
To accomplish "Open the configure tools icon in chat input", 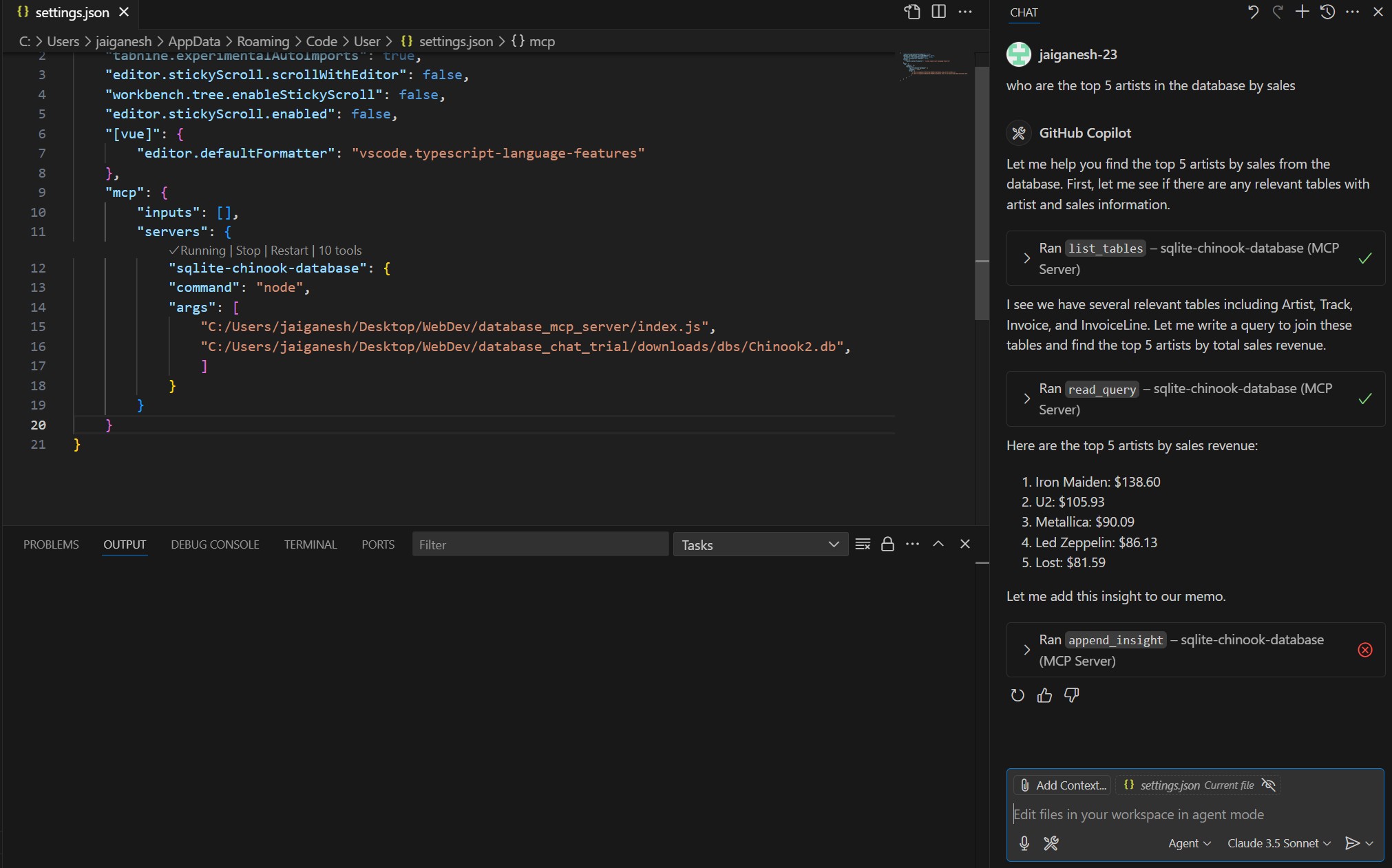I will (1051, 843).
